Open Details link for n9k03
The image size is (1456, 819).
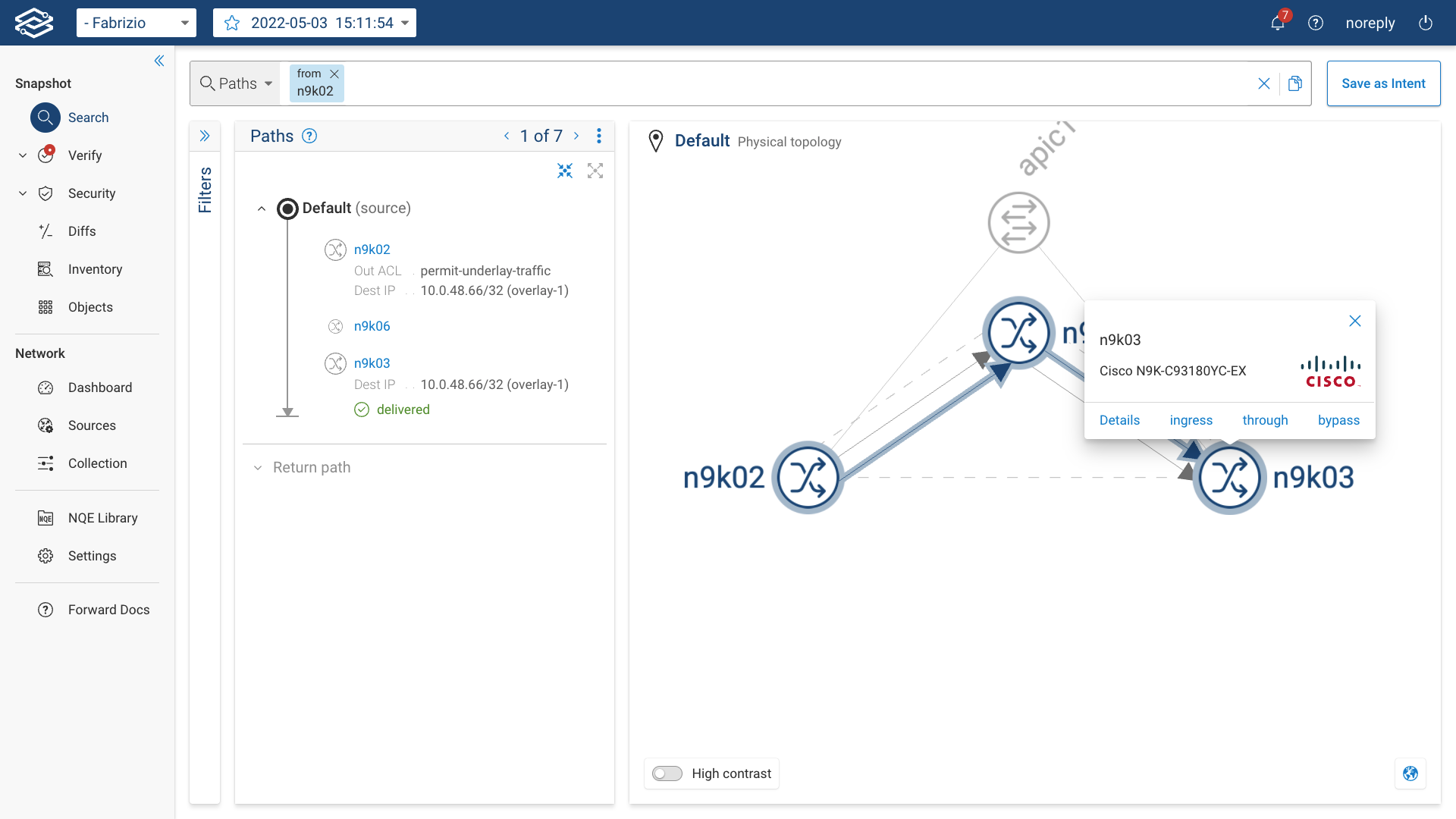1120,420
